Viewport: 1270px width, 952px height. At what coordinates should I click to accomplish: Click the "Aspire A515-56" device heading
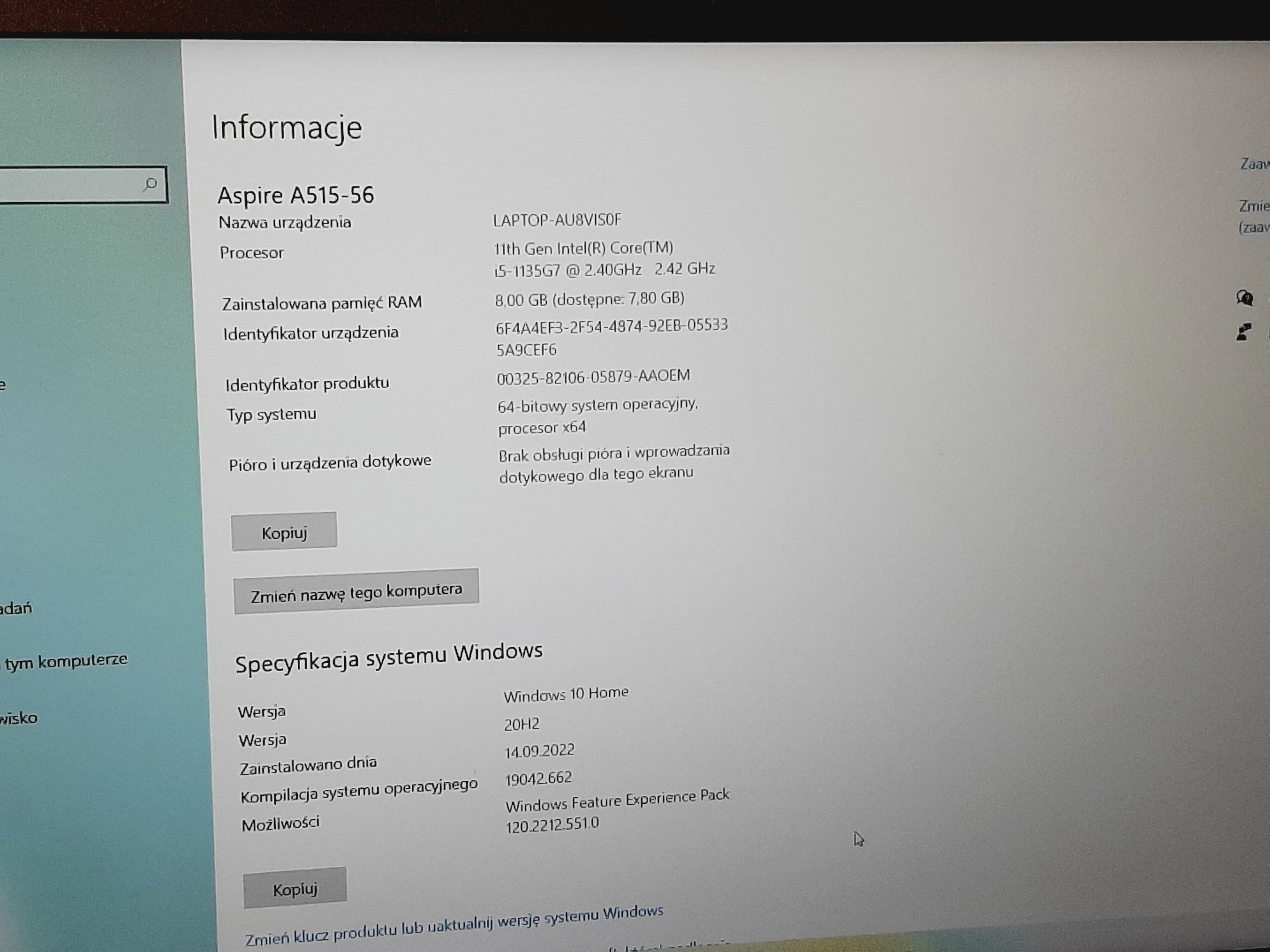click(296, 194)
